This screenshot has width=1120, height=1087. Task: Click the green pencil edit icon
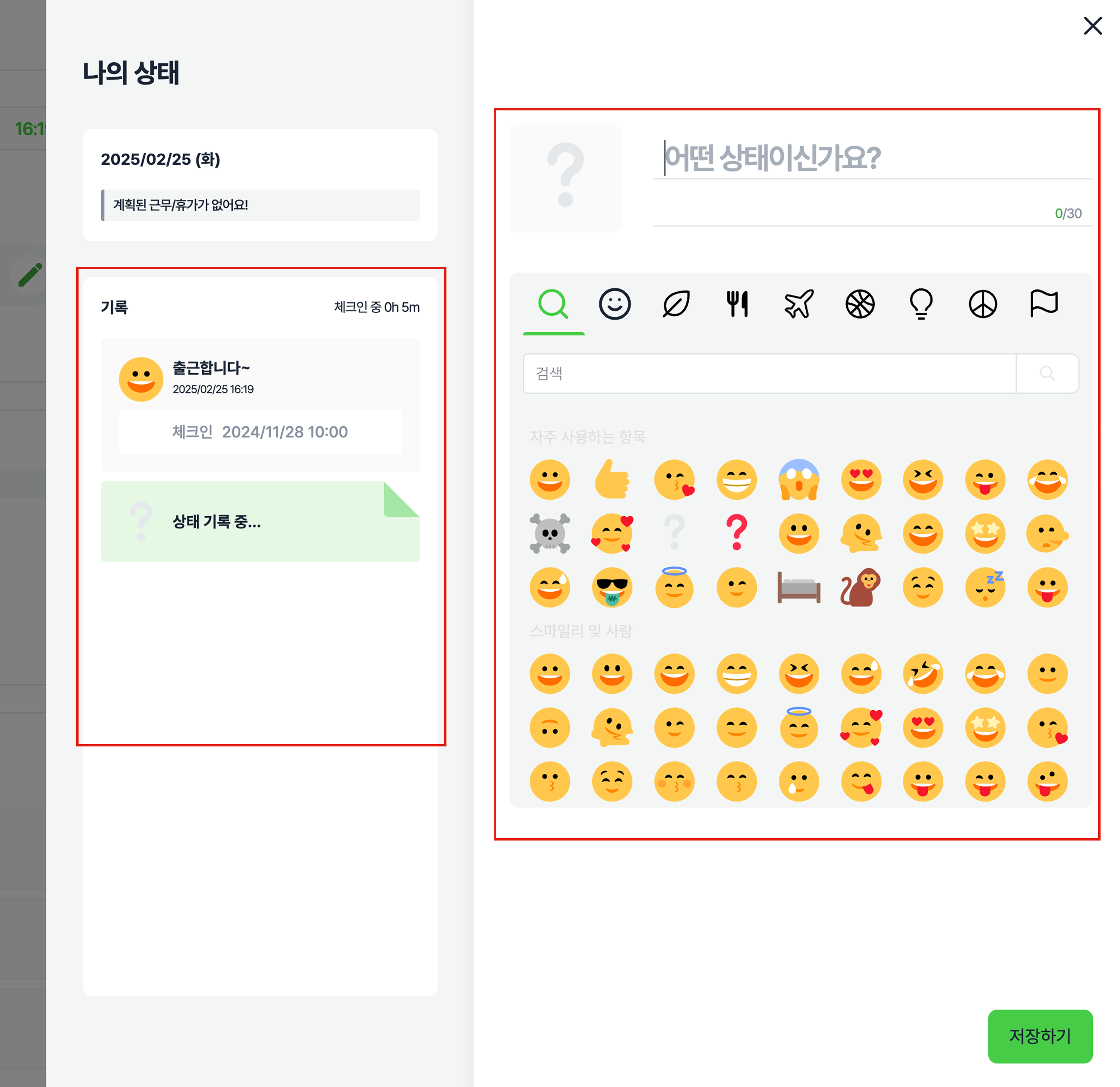(30, 275)
